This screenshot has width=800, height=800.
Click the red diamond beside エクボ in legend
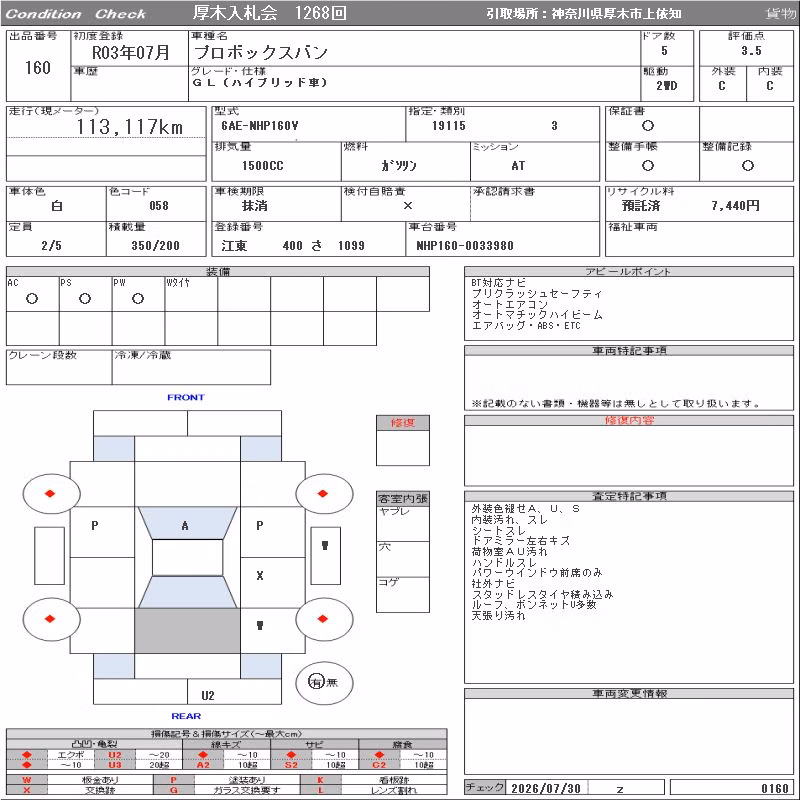tap(27, 755)
